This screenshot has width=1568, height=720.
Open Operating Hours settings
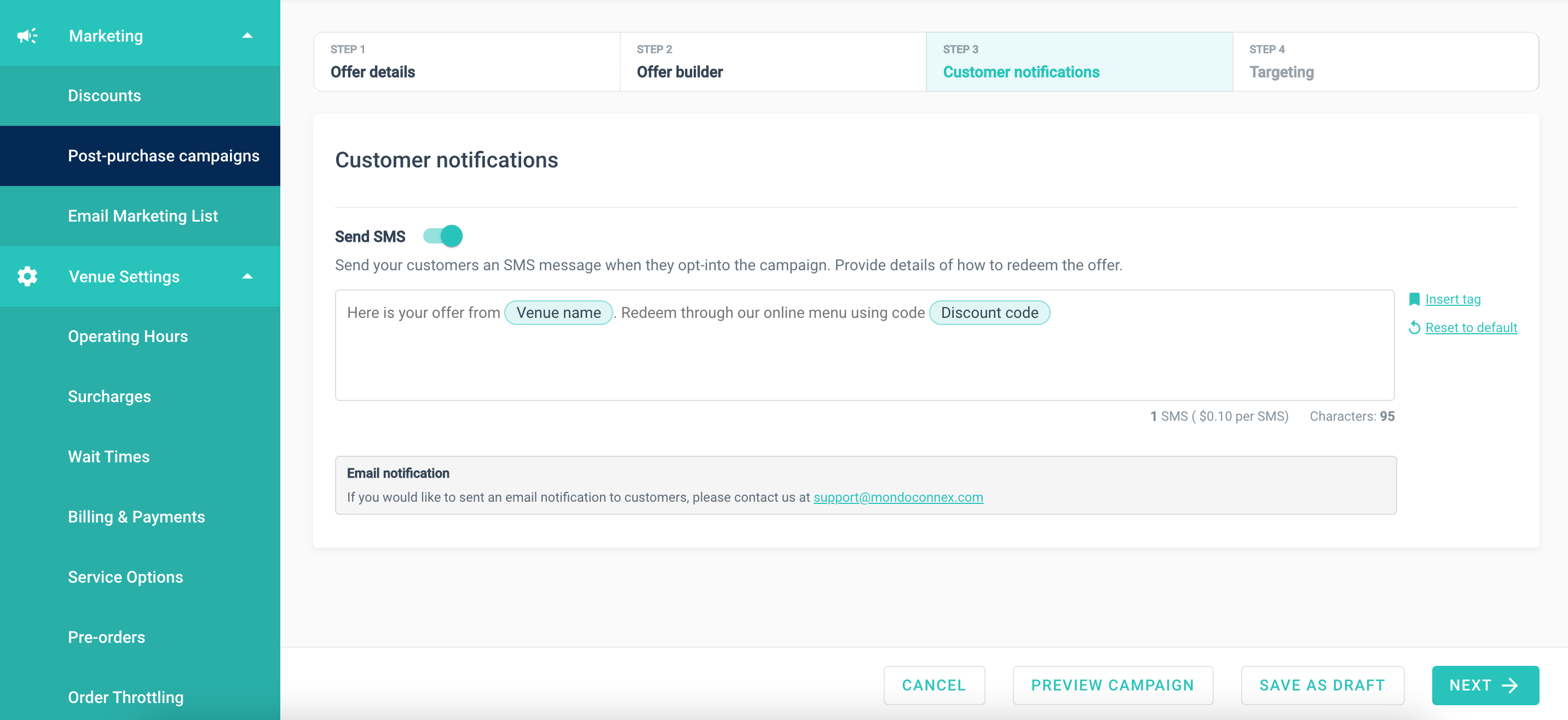point(128,336)
